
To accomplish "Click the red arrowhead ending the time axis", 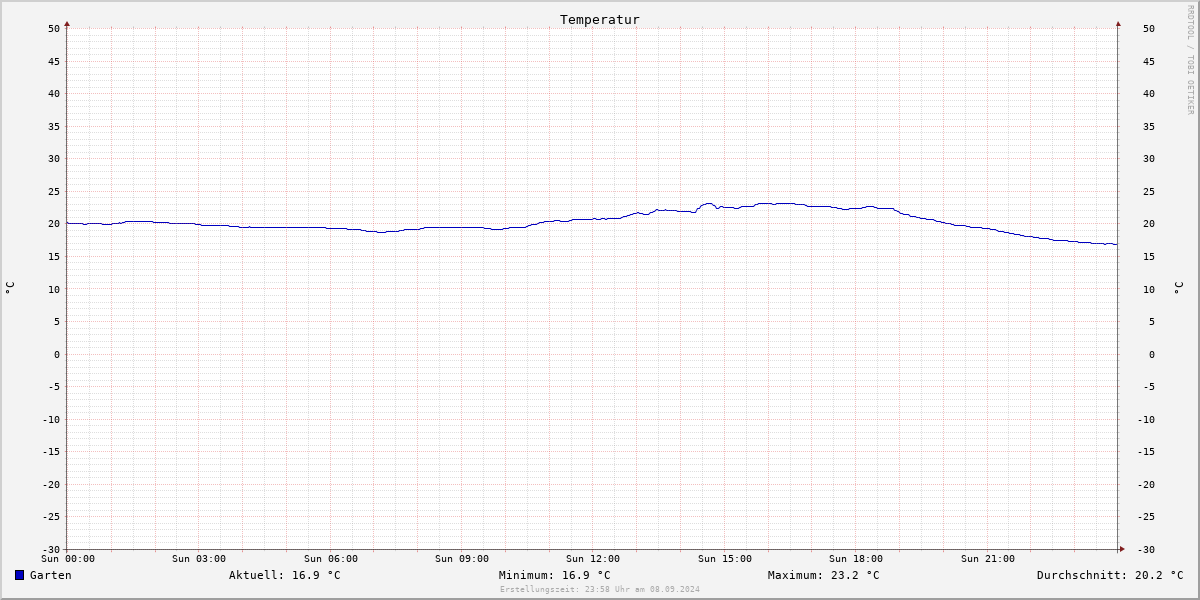I will [x=1122, y=549].
